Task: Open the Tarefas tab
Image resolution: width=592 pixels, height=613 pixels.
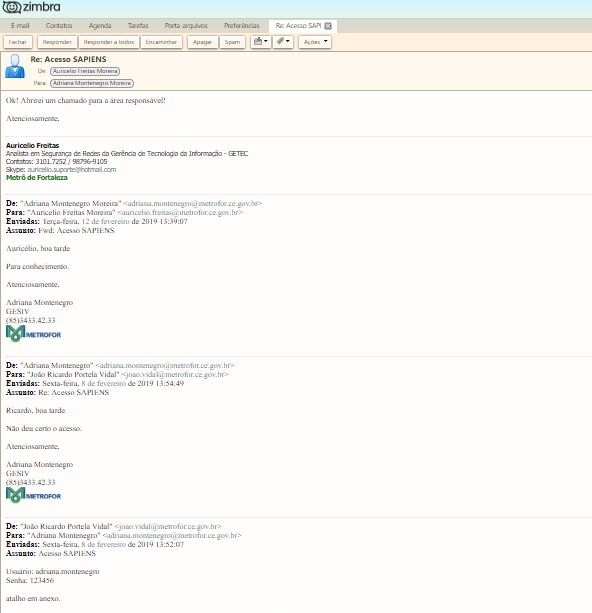Action: 138,26
